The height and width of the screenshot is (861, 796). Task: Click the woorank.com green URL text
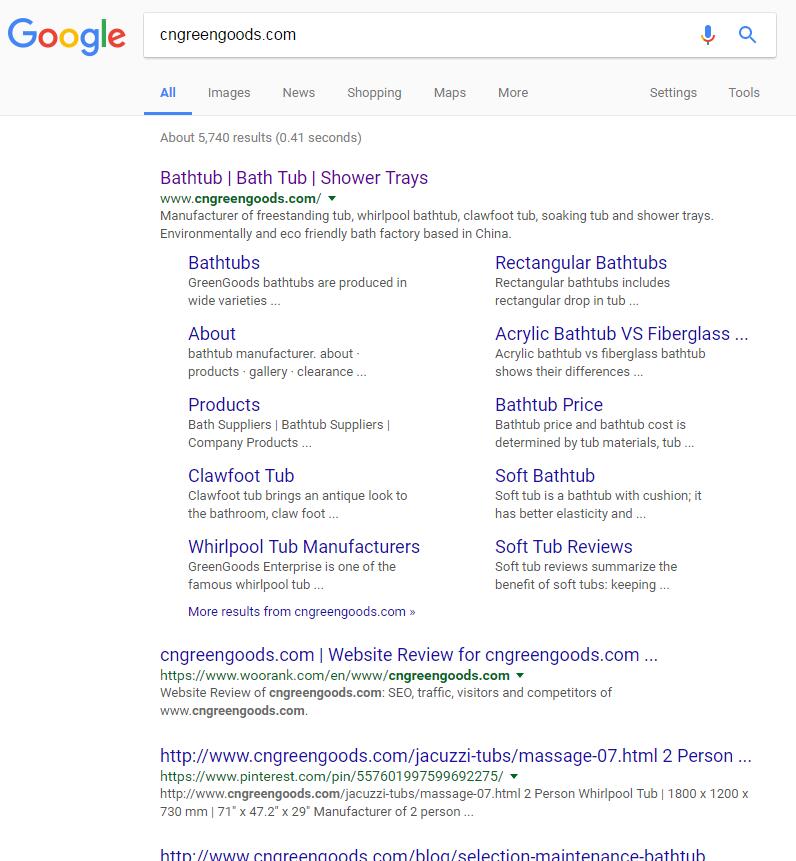coord(335,675)
